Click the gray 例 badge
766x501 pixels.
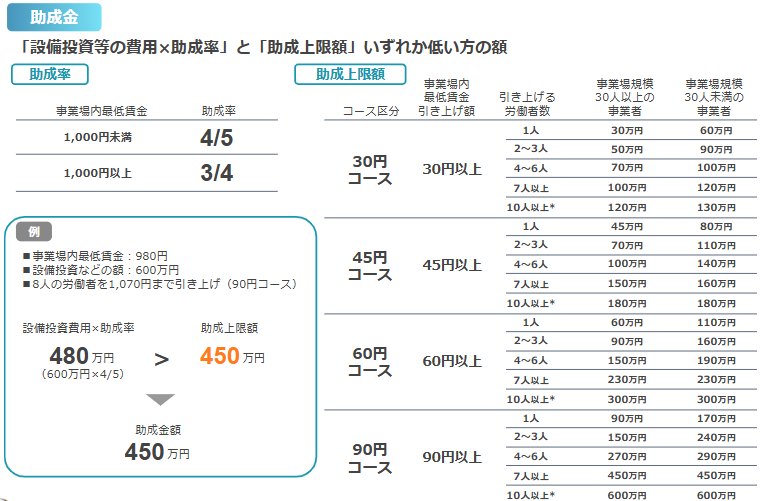(x=34, y=231)
